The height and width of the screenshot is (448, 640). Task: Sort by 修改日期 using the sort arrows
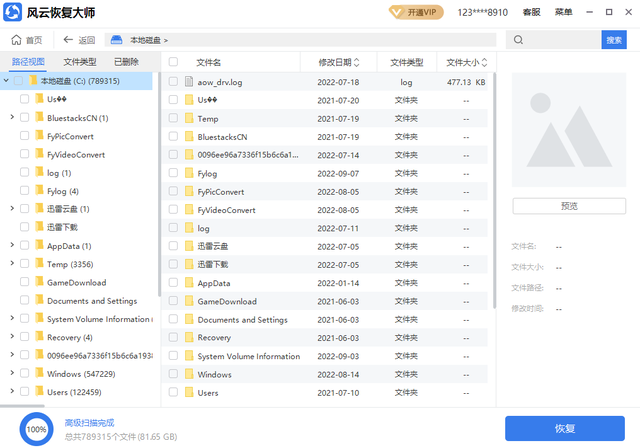click(x=356, y=62)
